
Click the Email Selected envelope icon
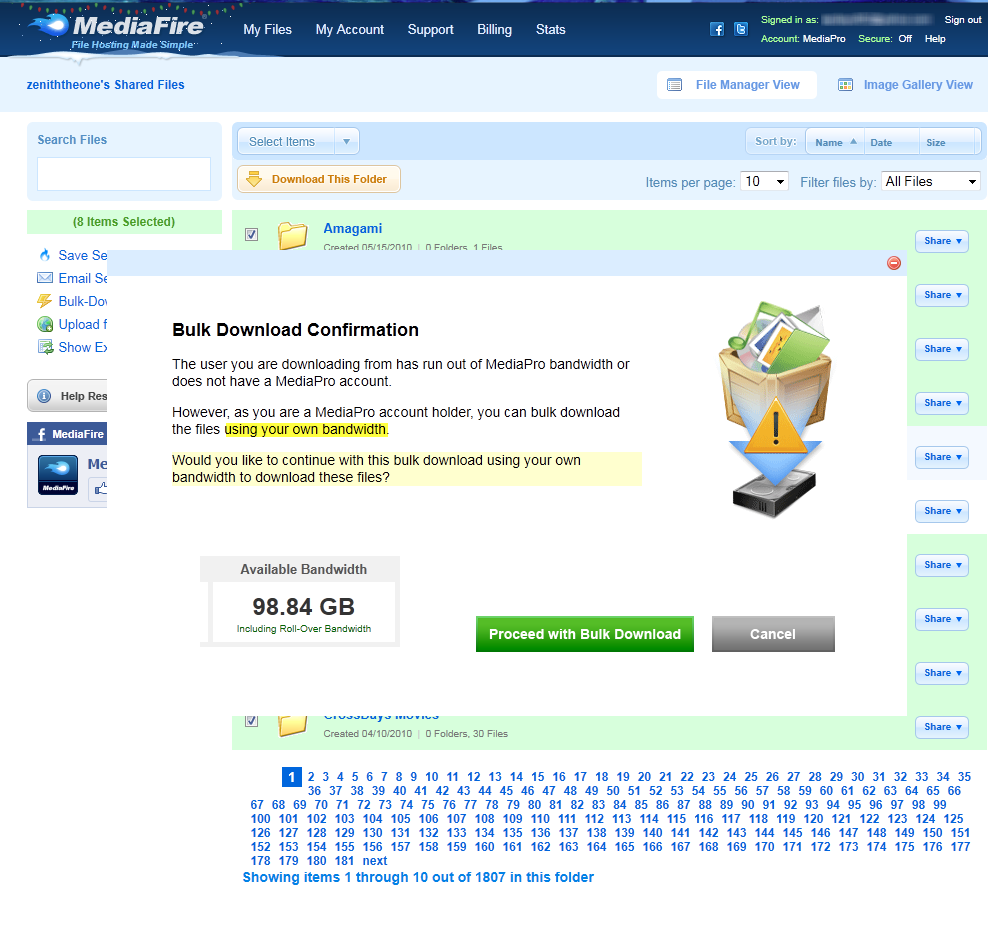point(45,278)
